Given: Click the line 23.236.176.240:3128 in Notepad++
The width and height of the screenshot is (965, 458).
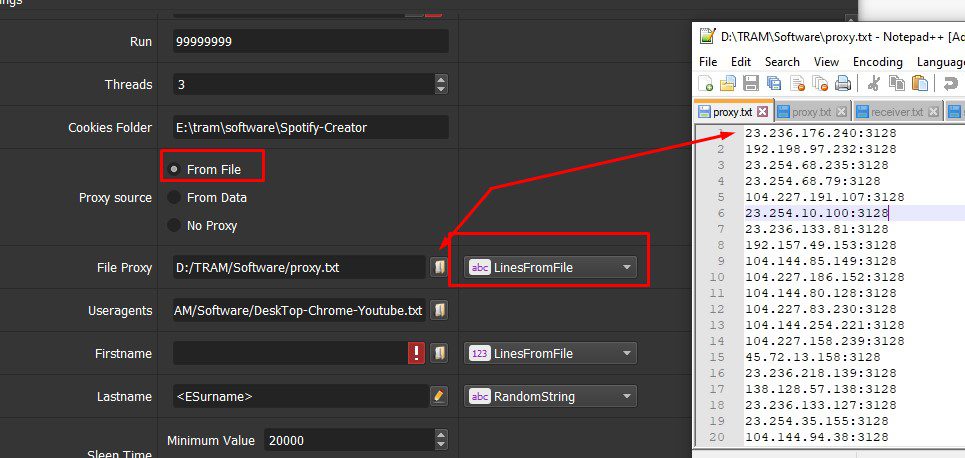Looking at the screenshot, I should click(820, 133).
